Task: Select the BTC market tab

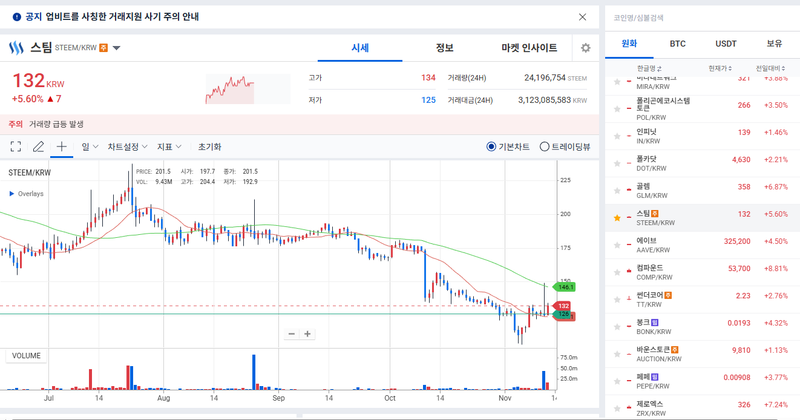Action: point(677,44)
